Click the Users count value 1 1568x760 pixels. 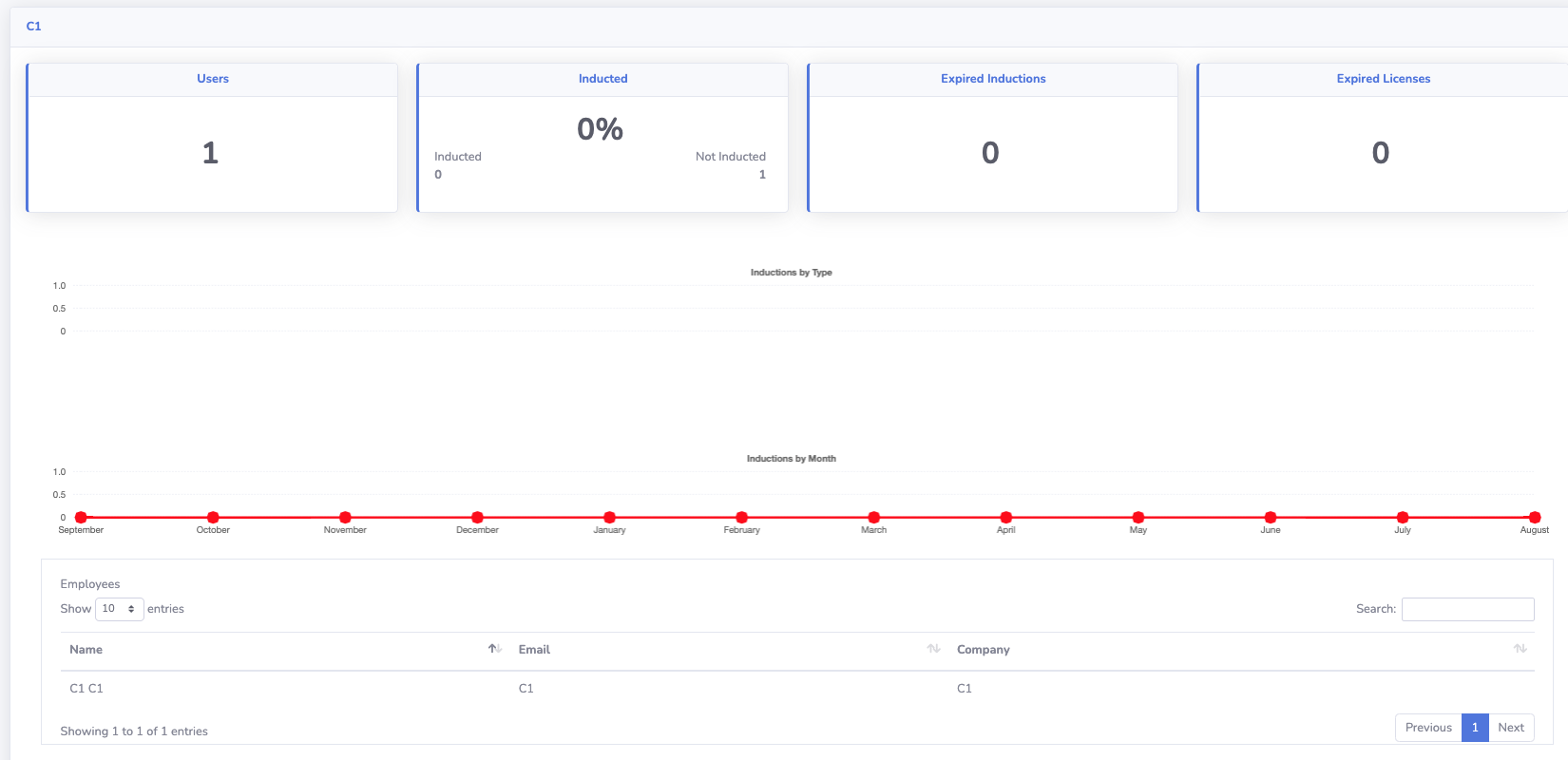click(210, 153)
